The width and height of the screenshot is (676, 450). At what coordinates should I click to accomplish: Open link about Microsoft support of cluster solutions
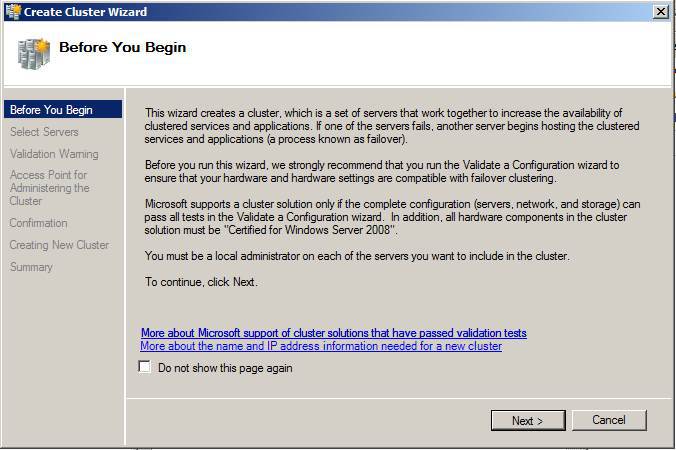tap(334, 333)
